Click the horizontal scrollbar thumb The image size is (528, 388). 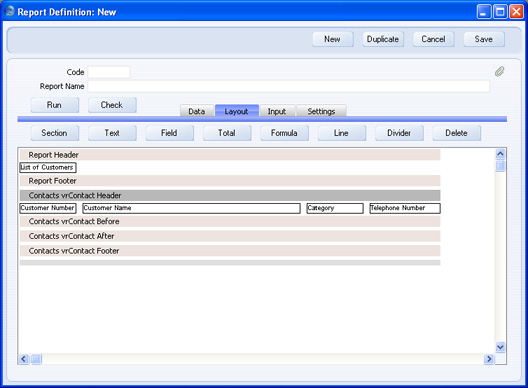pos(36,359)
